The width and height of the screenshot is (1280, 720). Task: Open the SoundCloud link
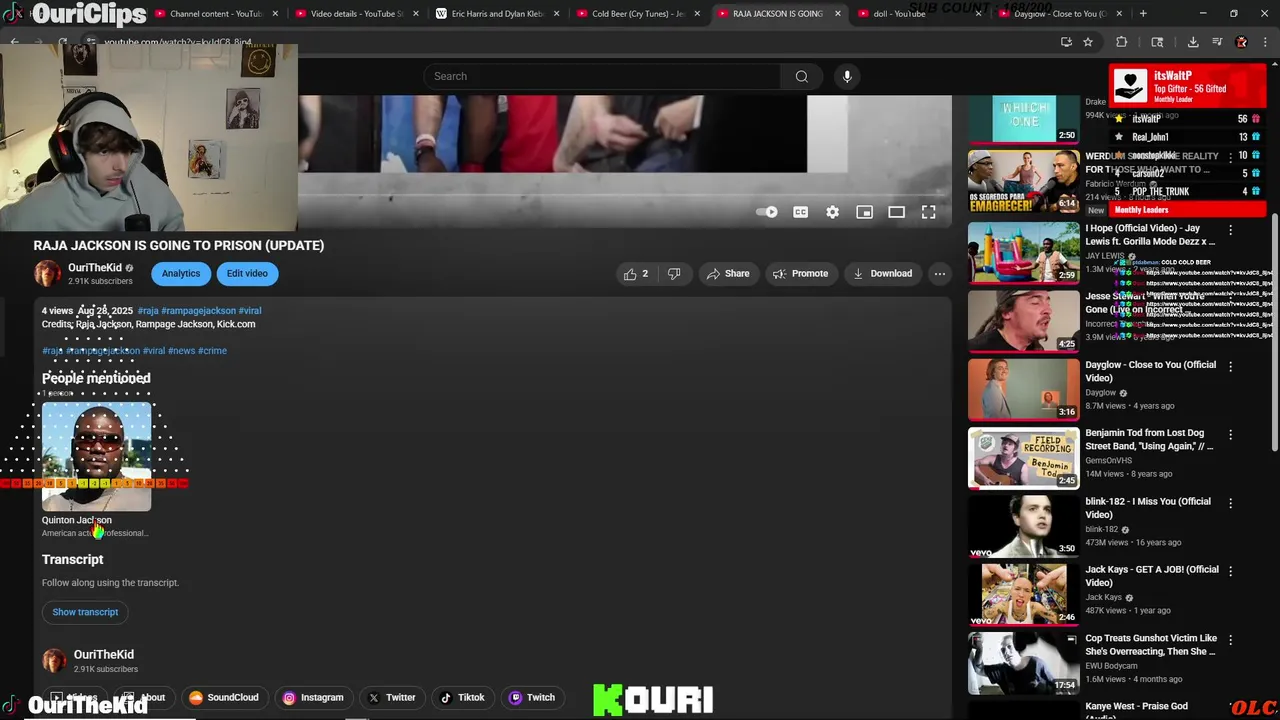click(224, 698)
